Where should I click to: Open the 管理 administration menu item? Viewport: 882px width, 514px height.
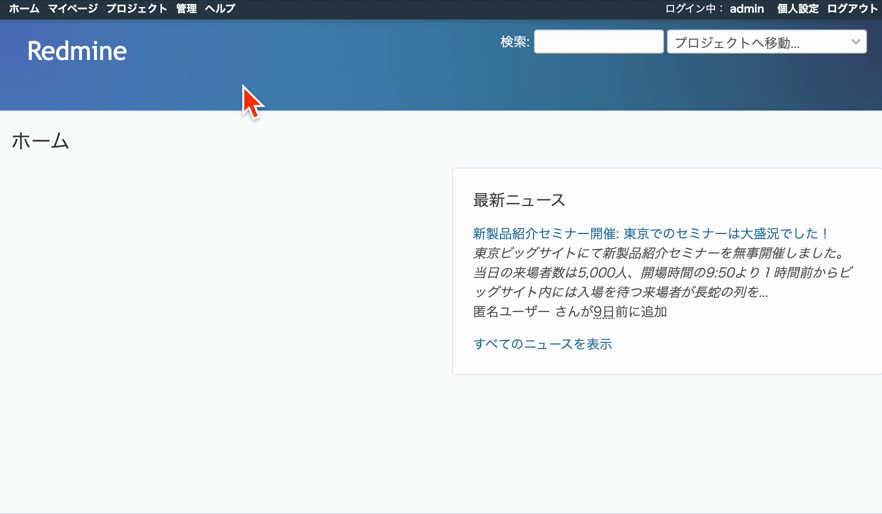[186, 9]
